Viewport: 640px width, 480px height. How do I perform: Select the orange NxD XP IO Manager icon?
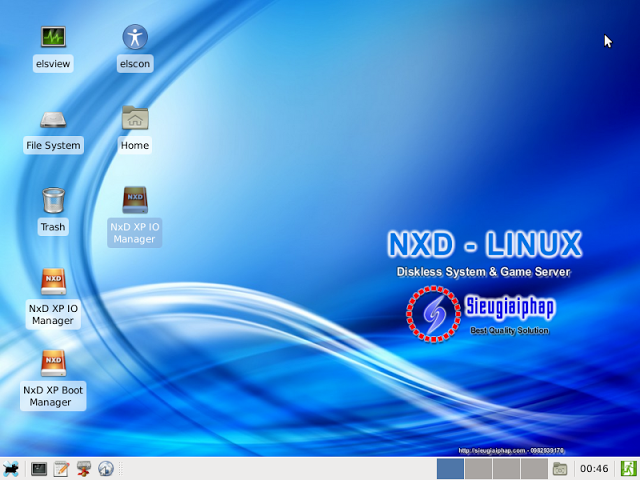click(x=53, y=282)
